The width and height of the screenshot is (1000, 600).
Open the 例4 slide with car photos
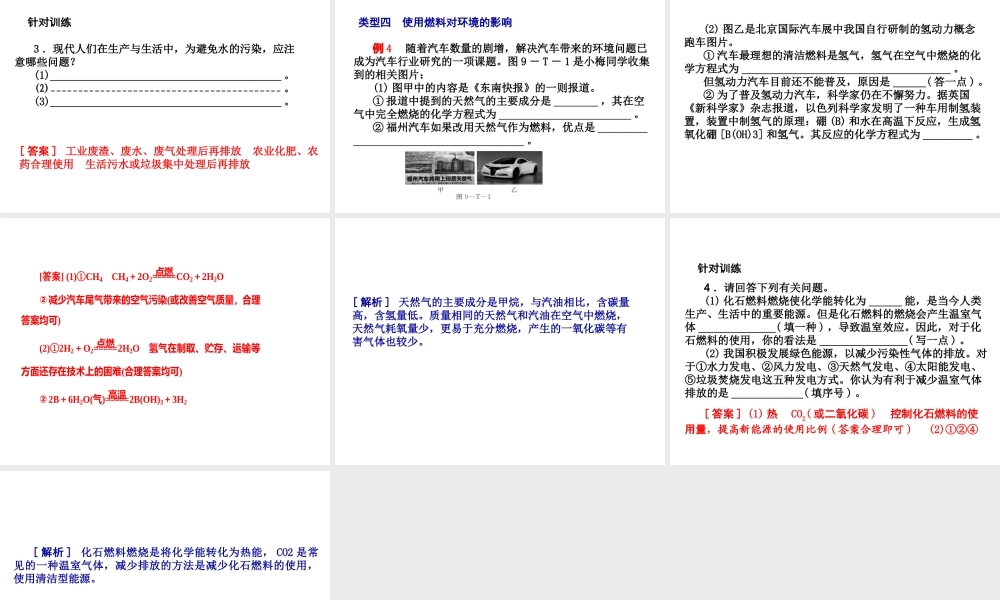tap(499, 106)
